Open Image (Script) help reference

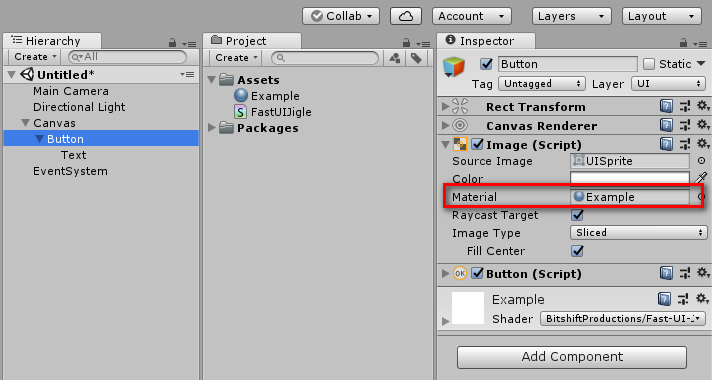tap(666, 144)
